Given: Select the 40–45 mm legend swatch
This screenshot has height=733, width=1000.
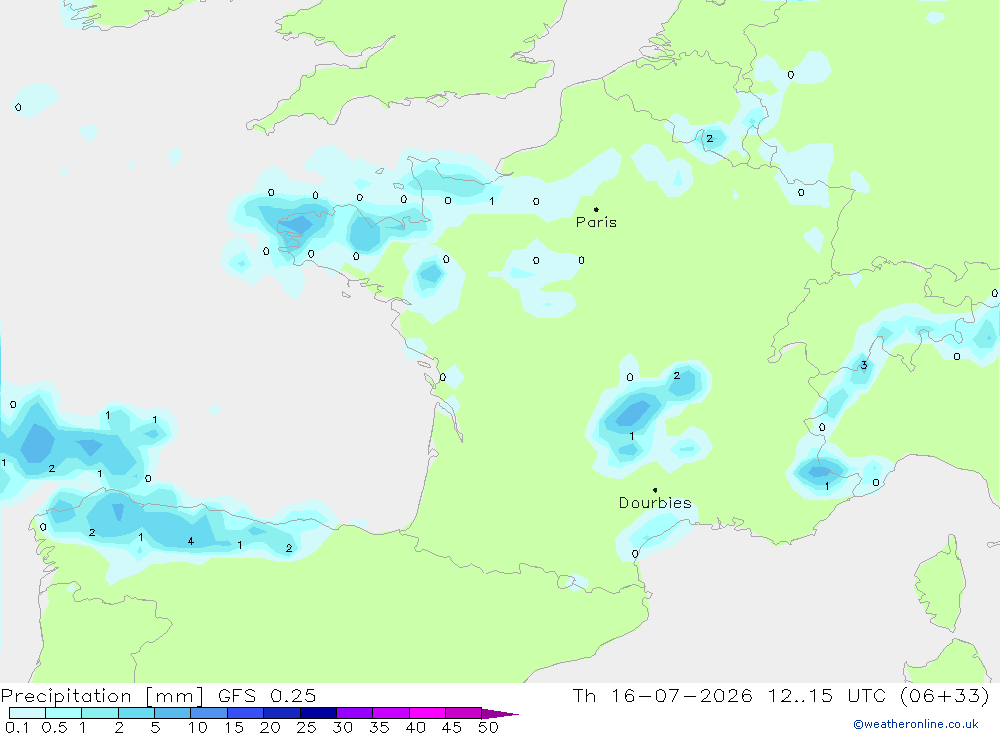Looking at the screenshot, I should point(427,713).
